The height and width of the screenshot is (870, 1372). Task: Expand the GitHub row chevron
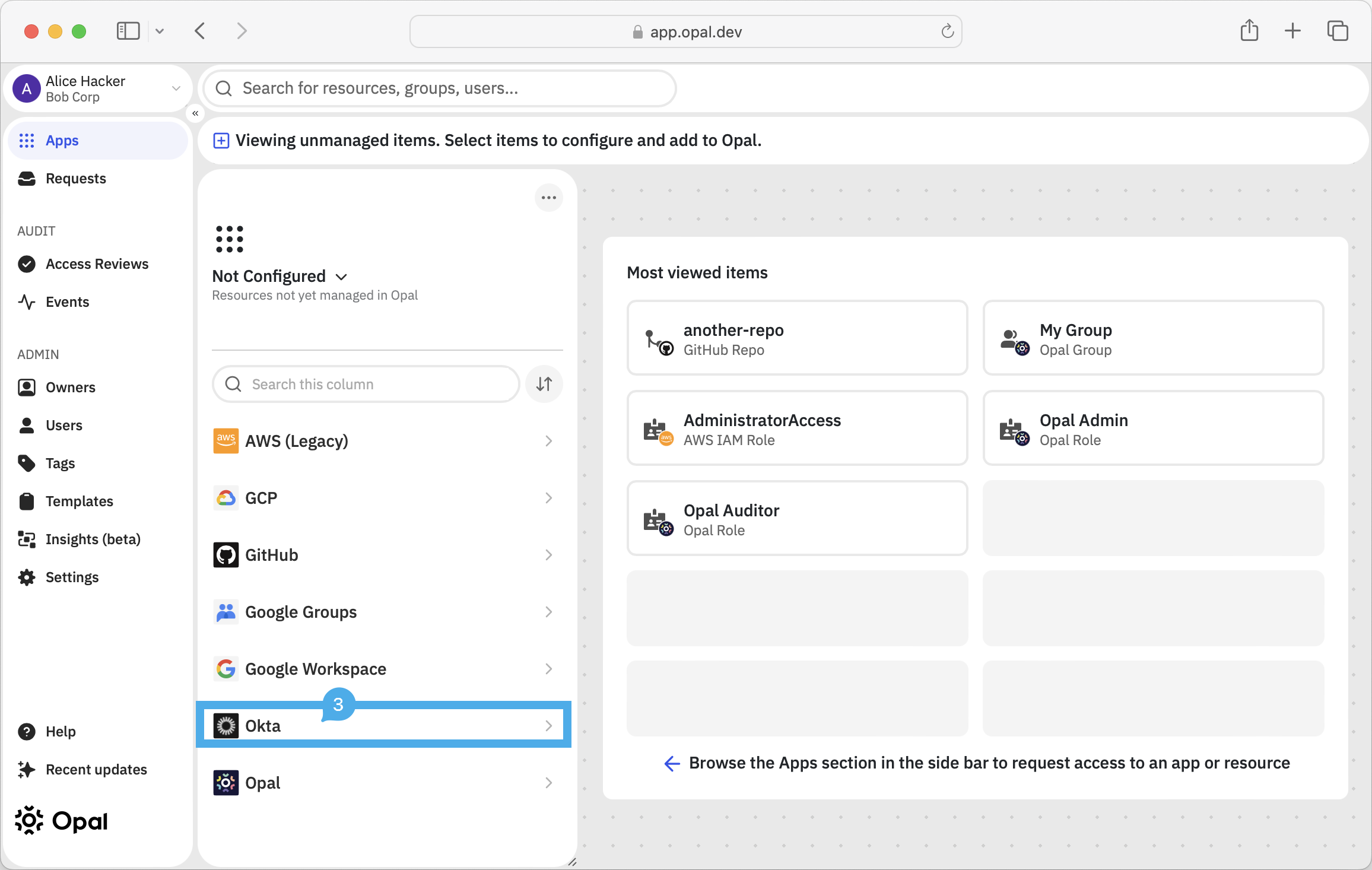click(549, 555)
